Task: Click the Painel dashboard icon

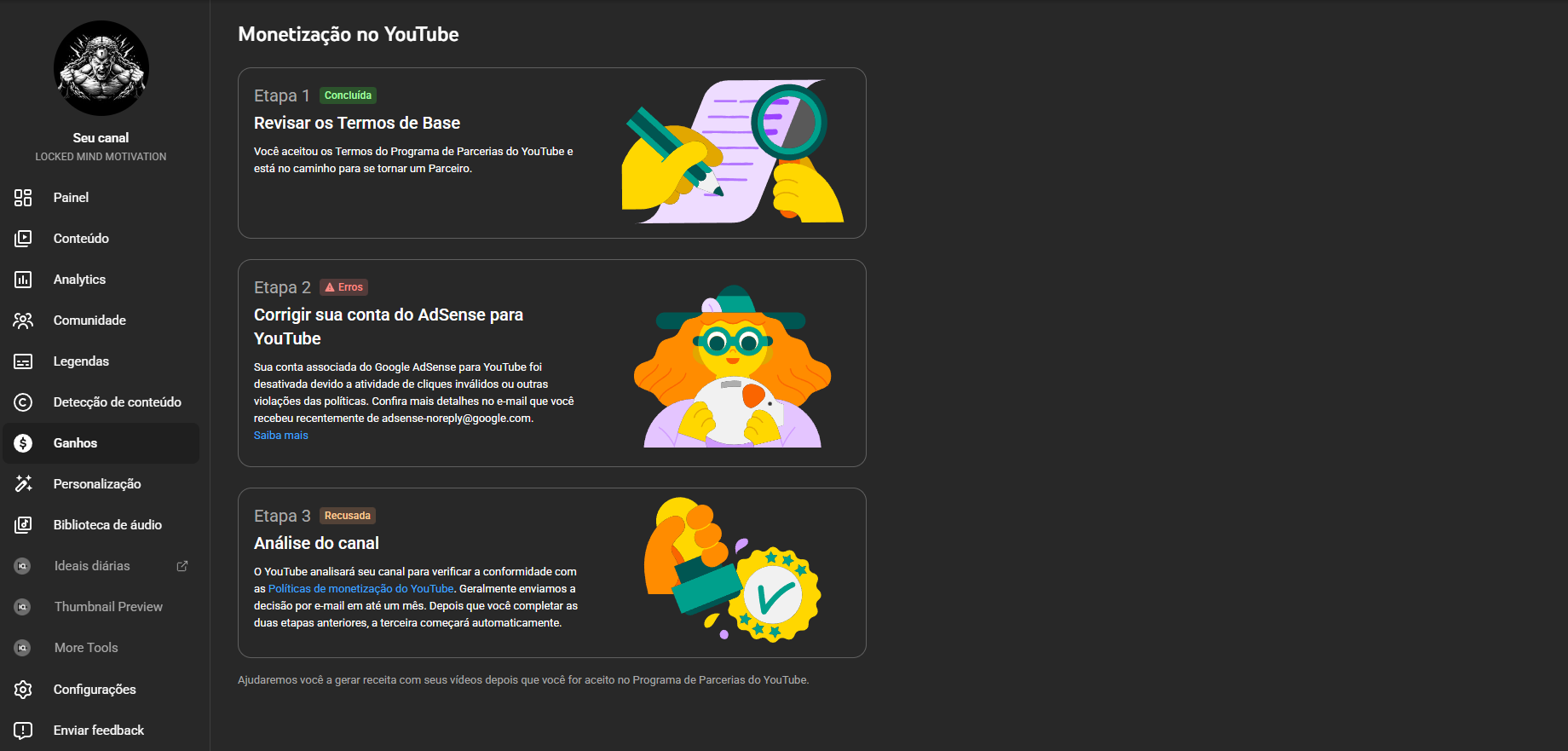Action: click(23, 198)
